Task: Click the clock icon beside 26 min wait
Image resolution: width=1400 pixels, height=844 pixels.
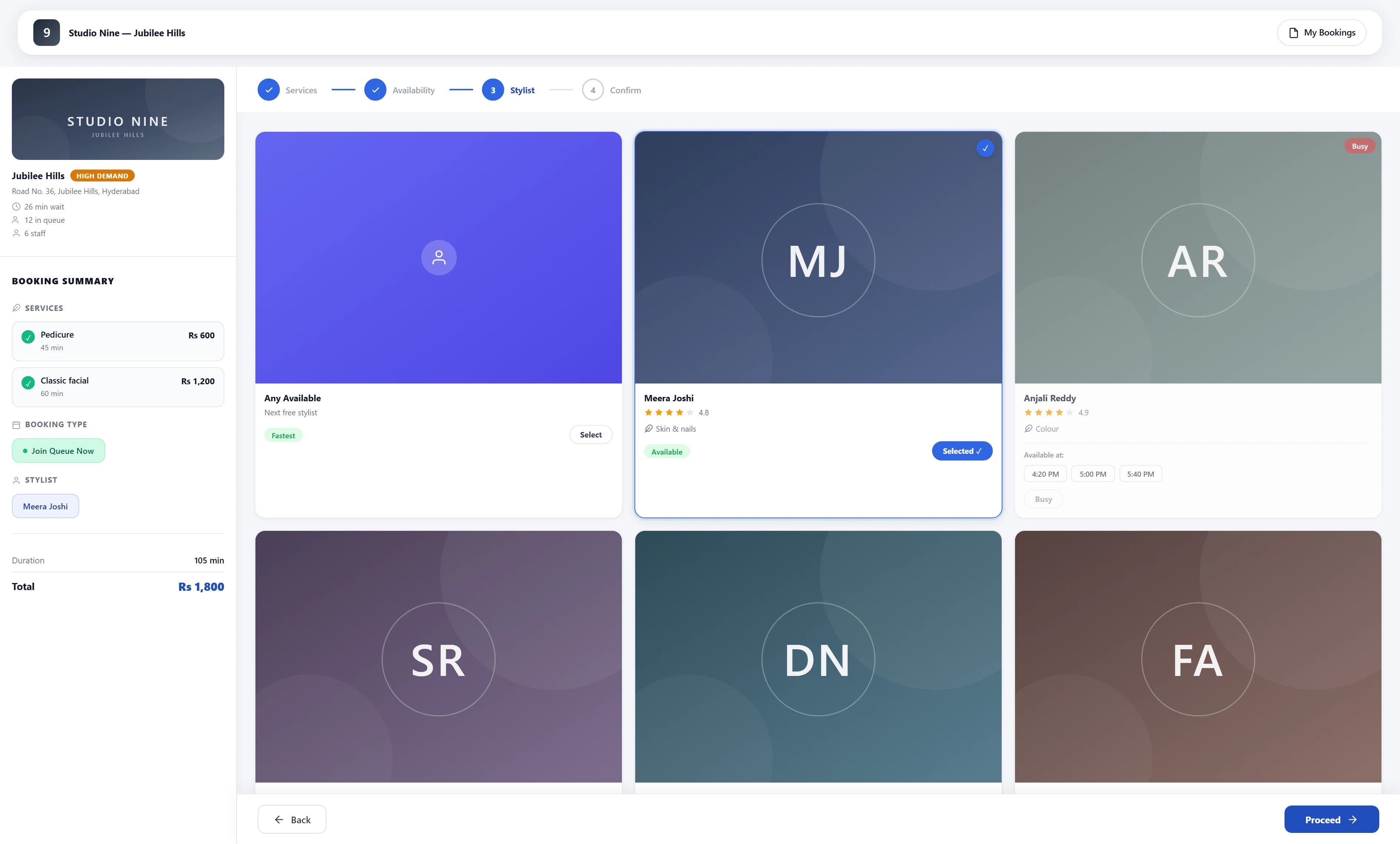Action: [x=16, y=207]
